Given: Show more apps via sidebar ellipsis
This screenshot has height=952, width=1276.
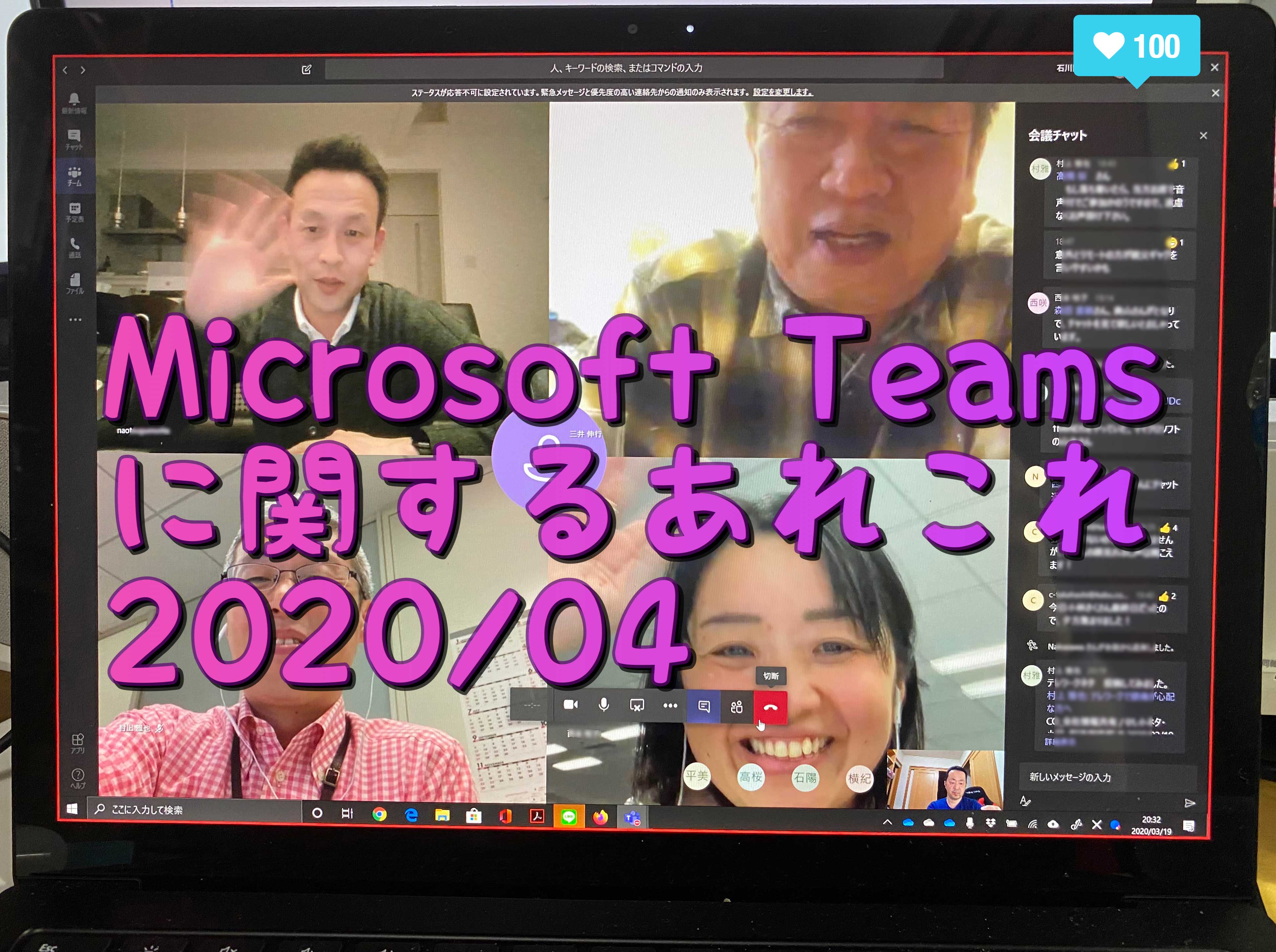Looking at the screenshot, I should (75, 319).
